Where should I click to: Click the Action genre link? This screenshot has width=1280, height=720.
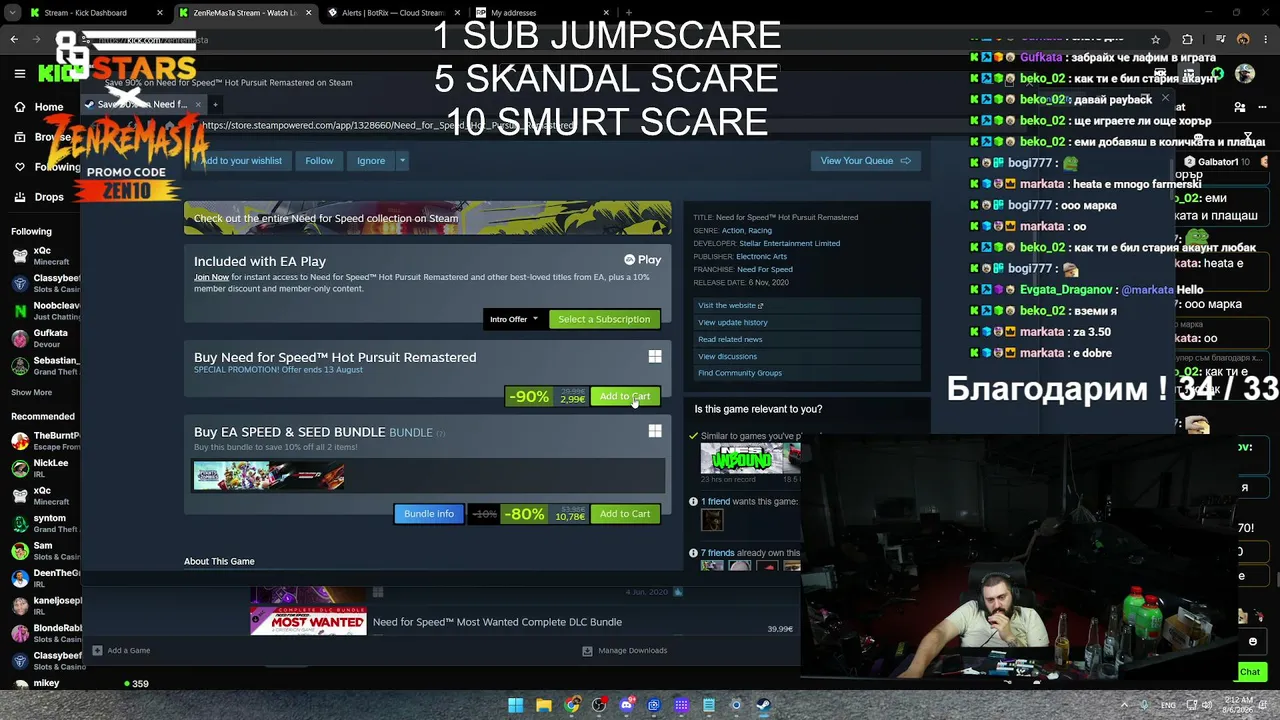[x=733, y=231]
